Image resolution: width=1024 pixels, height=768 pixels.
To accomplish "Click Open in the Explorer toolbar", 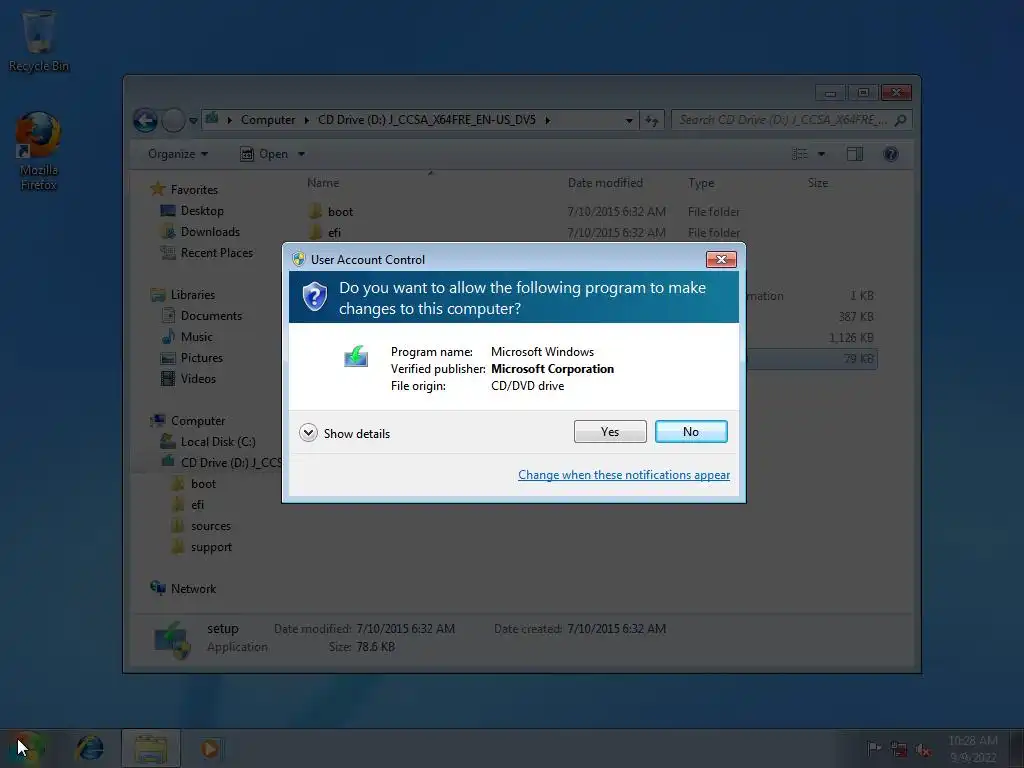I will [264, 154].
